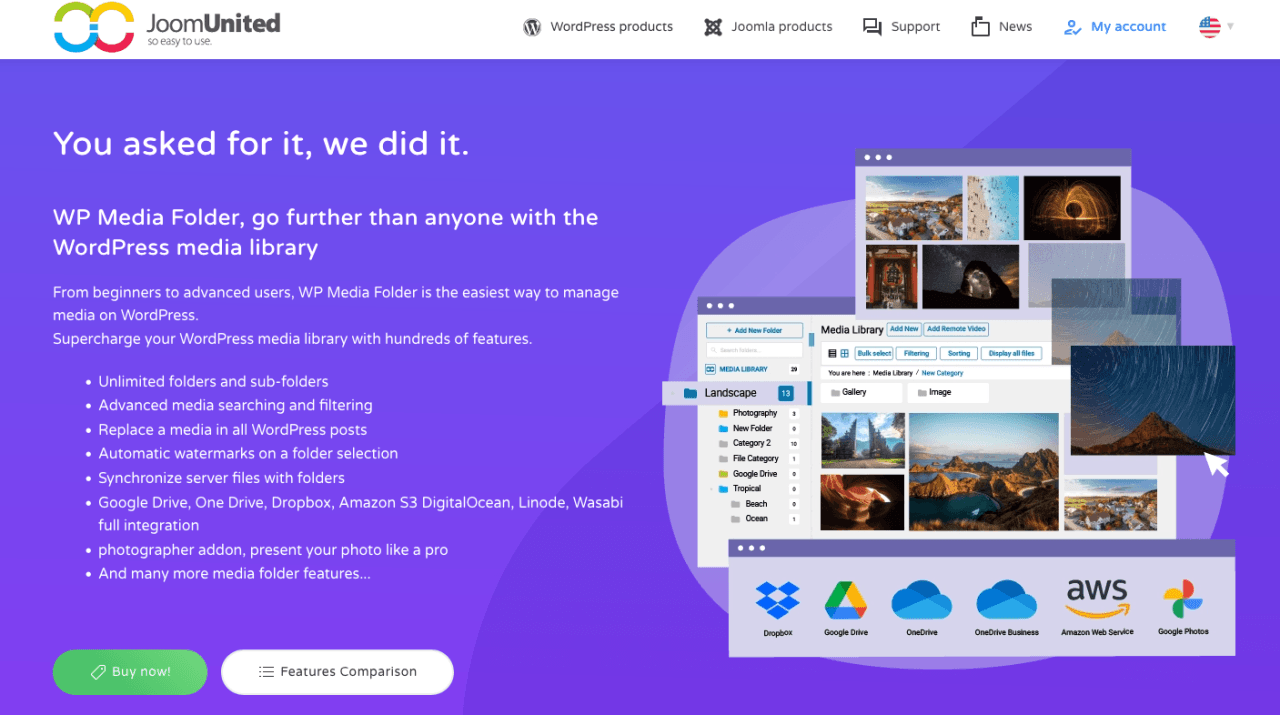1280x715 pixels.
Task: Click the Joomla logo icon in navigation
Action: click(x=713, y=27)
